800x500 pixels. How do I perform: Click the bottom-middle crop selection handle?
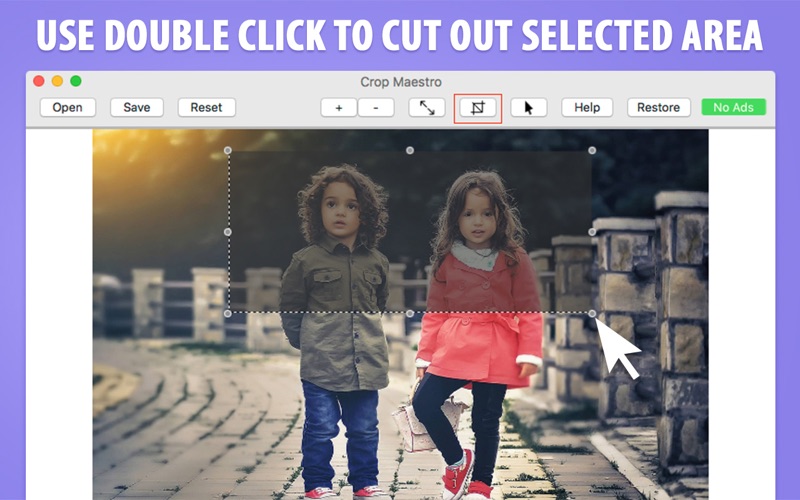click(410, 313)
